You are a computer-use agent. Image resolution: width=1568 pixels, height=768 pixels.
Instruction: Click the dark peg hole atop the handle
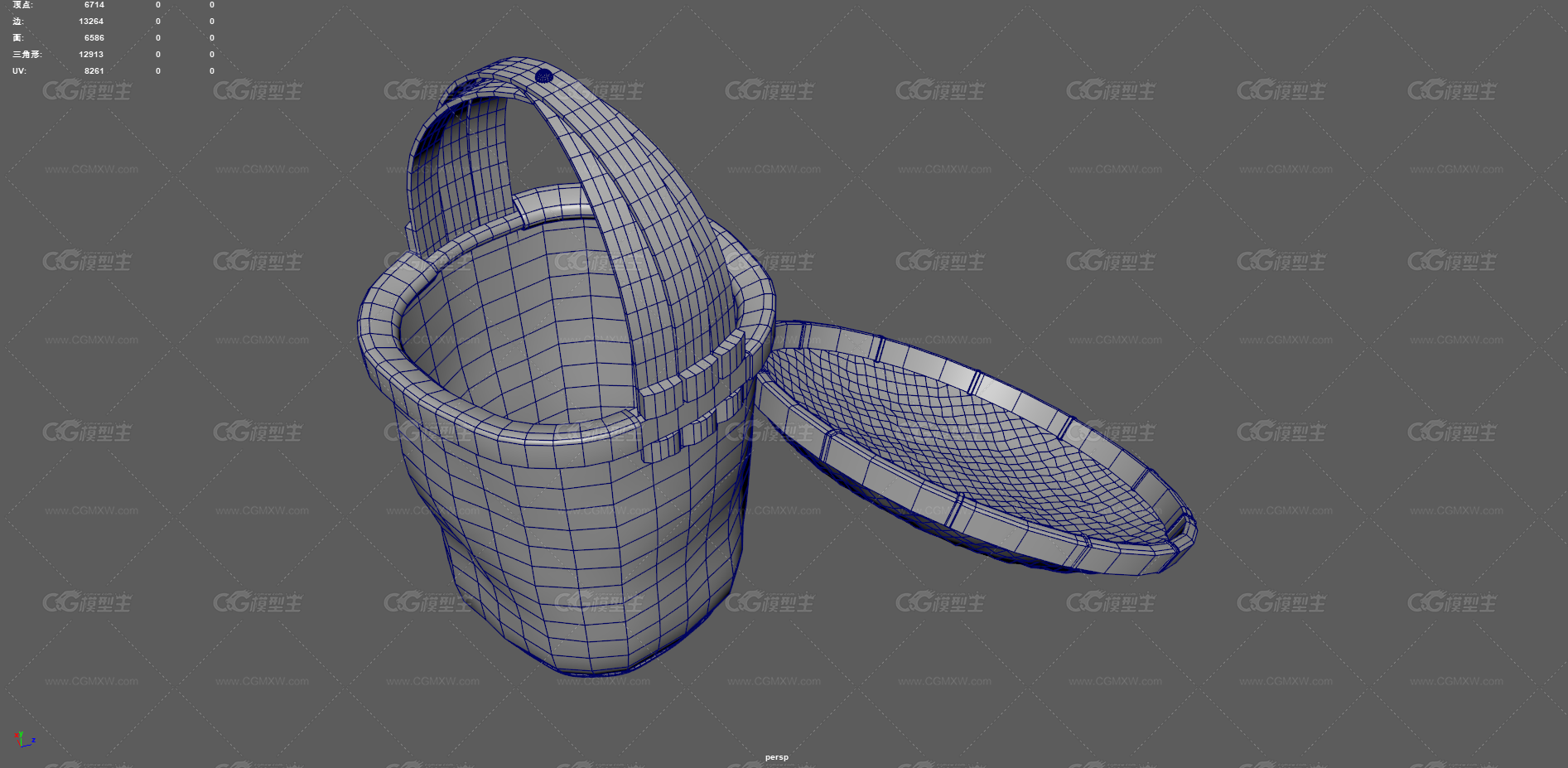coord(543,76)
